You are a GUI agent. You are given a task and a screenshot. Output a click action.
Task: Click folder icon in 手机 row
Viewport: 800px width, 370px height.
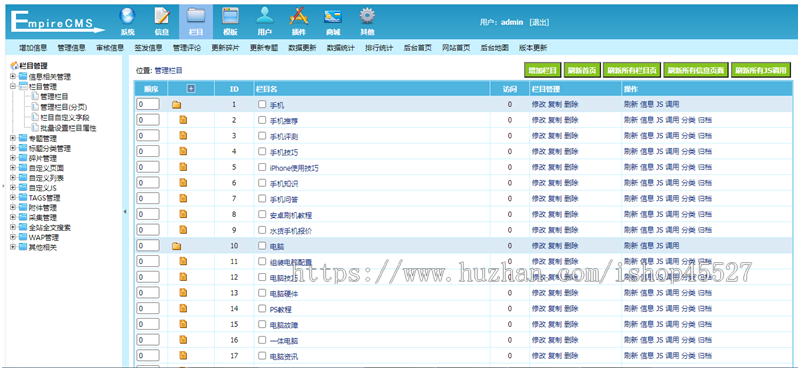click(x=177, y=105)
